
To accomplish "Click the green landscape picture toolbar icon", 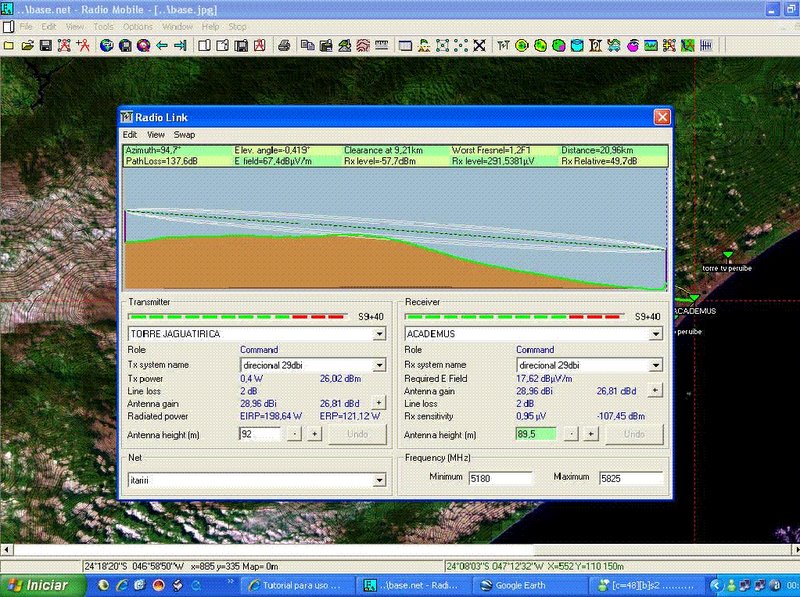I will (x=651, y=46).
